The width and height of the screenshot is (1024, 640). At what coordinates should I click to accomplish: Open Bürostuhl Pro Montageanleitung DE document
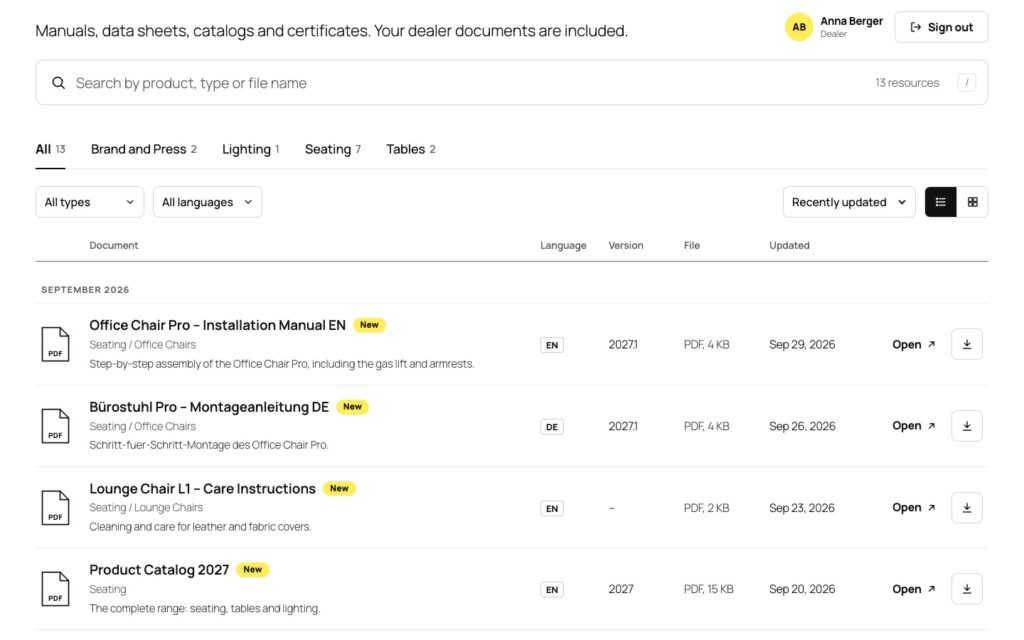(914, 426)
